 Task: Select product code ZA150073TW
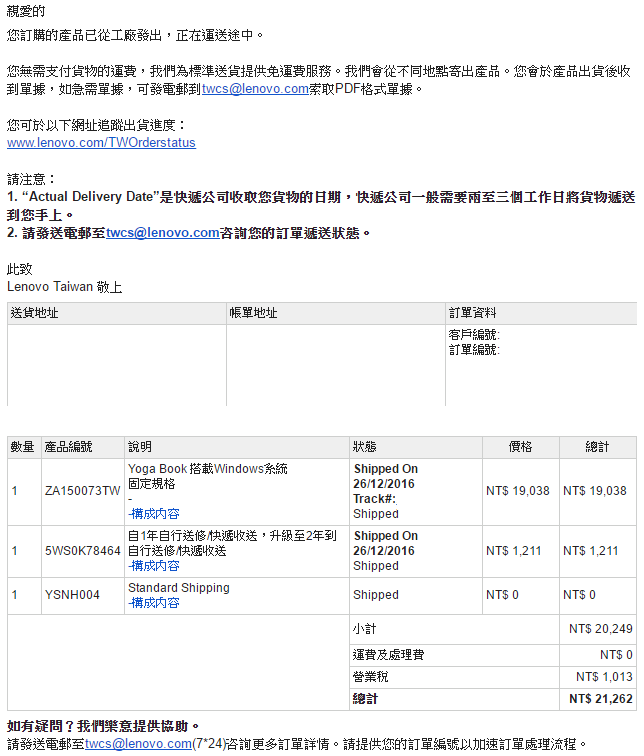point(82,491)
